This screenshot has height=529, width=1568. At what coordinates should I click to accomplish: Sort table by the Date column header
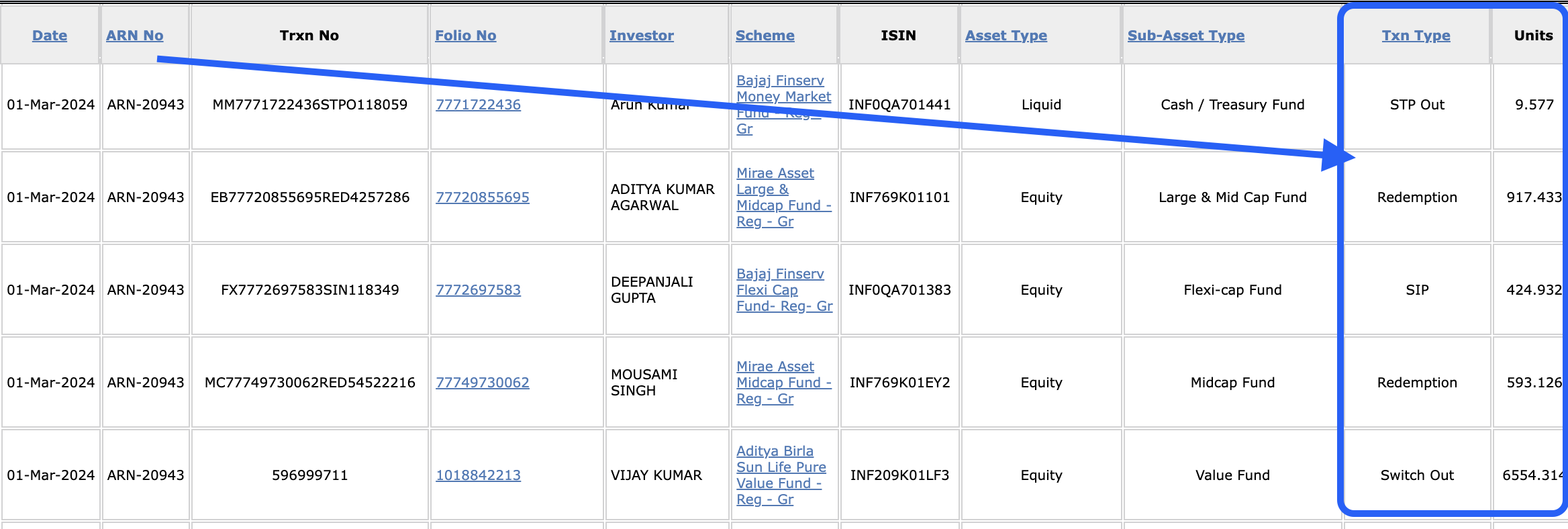[x=50, y=36]
